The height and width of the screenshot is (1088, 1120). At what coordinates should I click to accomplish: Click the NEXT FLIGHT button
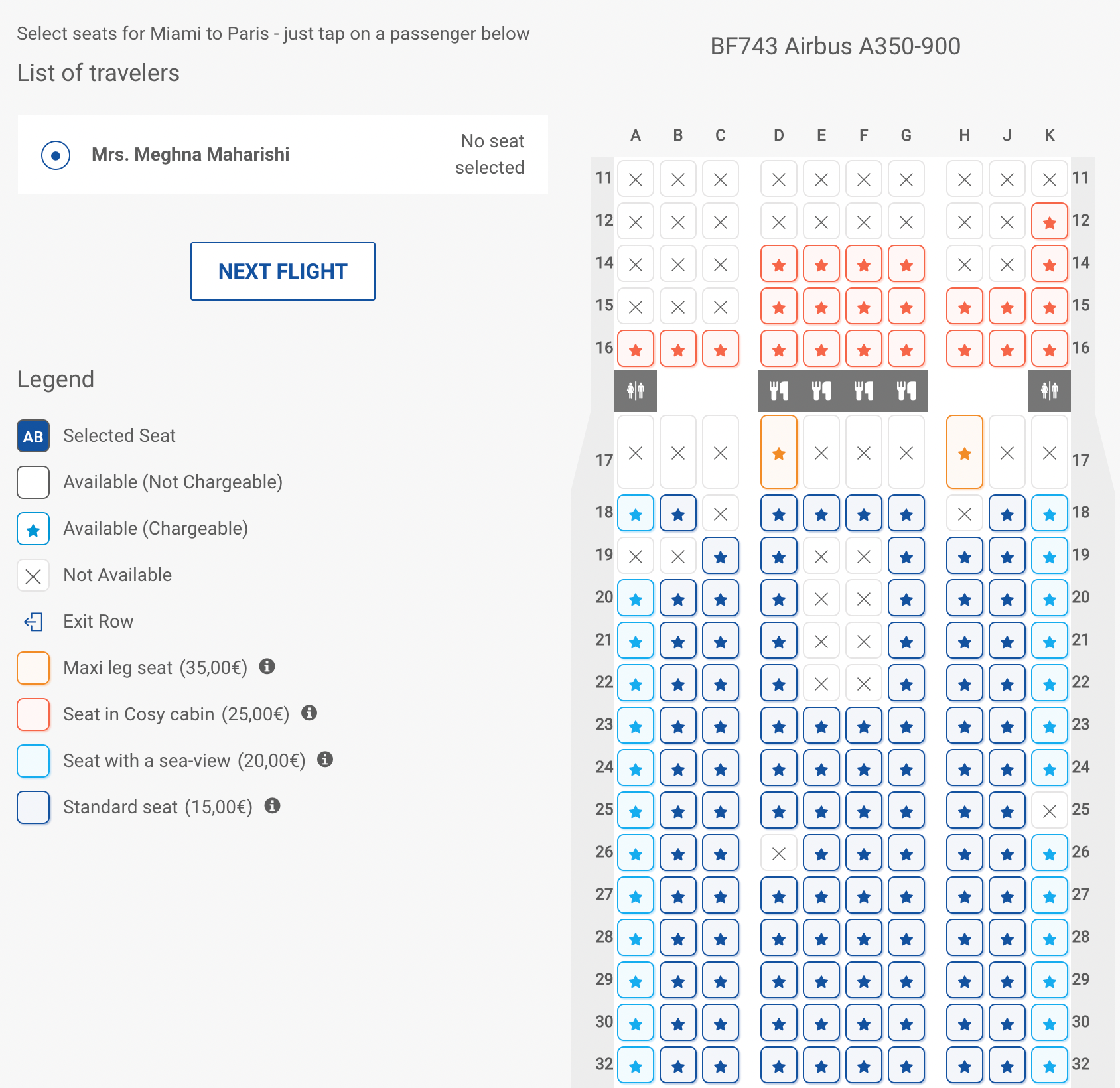(283, 271)
